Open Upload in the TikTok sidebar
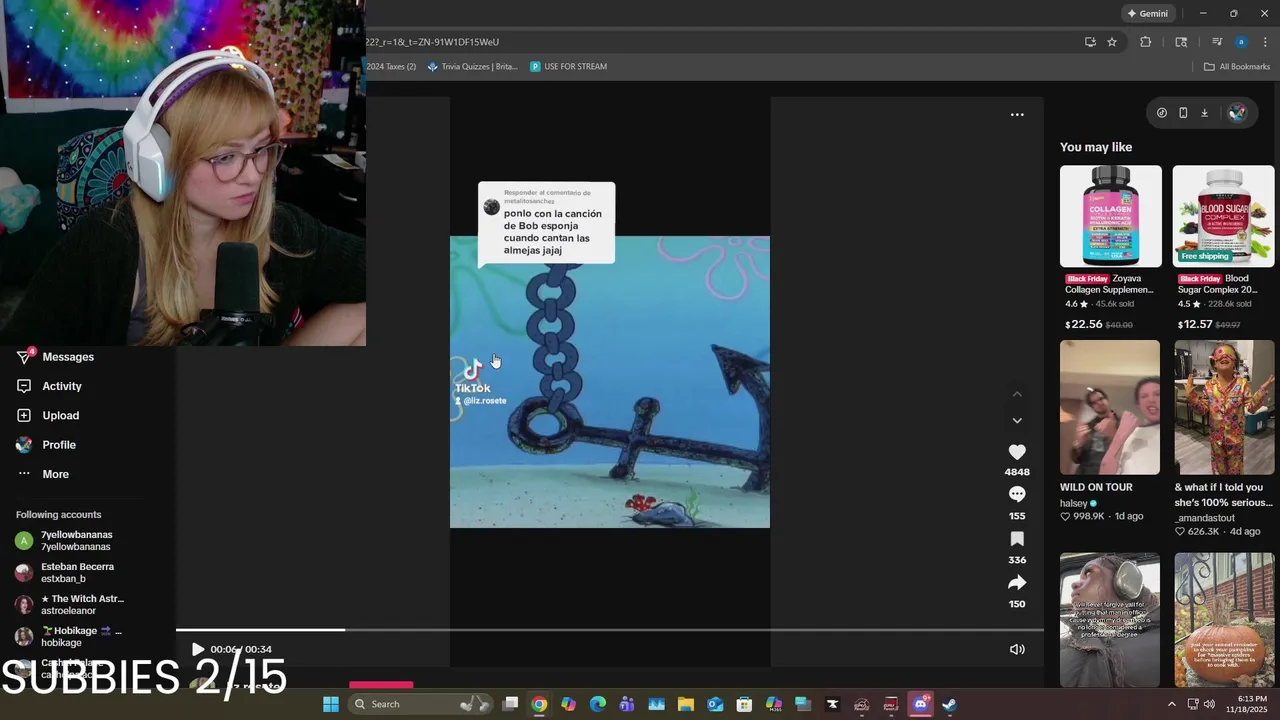The height and width of the screenshot is (720, 1280). (48, 415)
